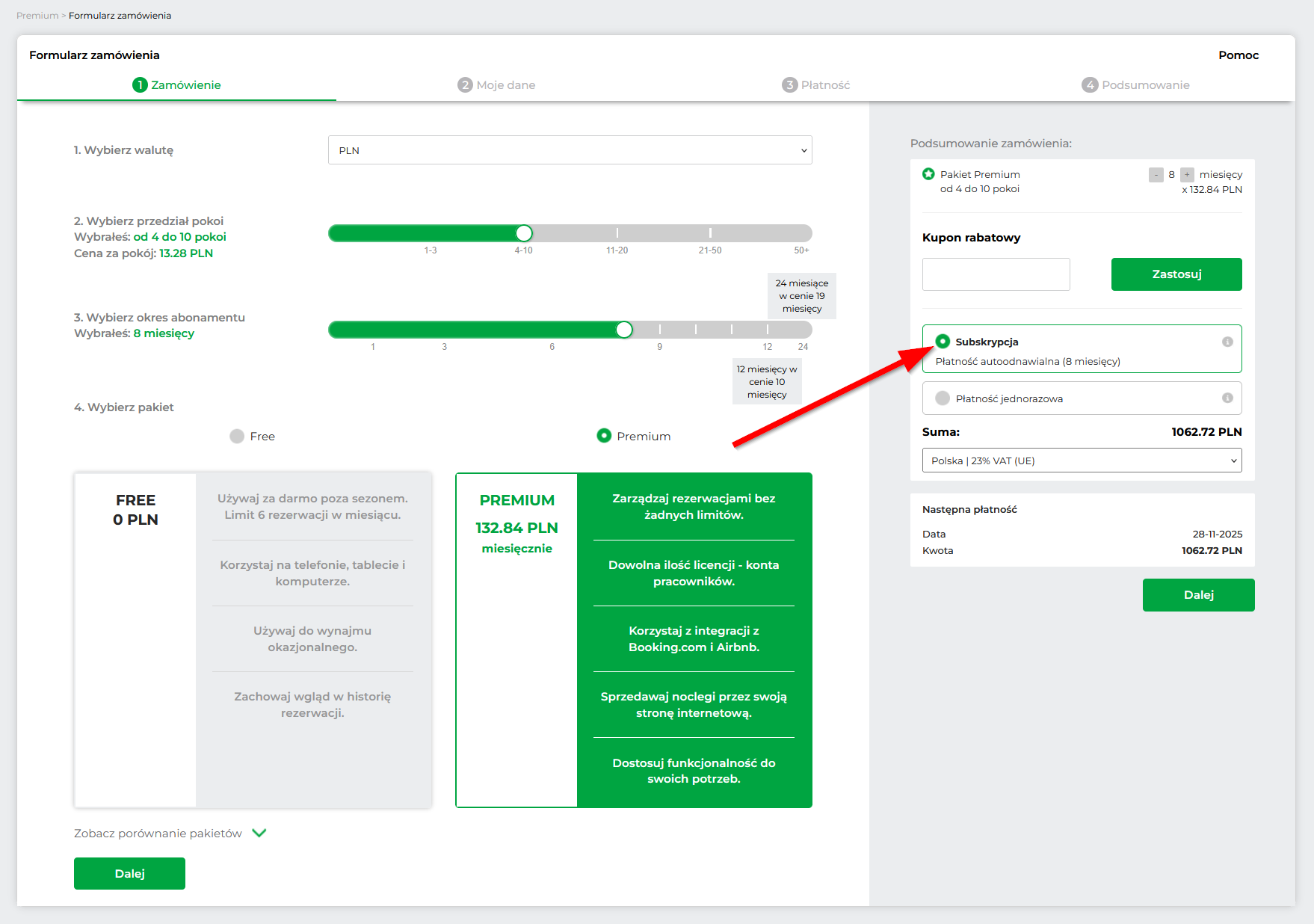Click the subscription slider label '1'

tap(373, 347)
